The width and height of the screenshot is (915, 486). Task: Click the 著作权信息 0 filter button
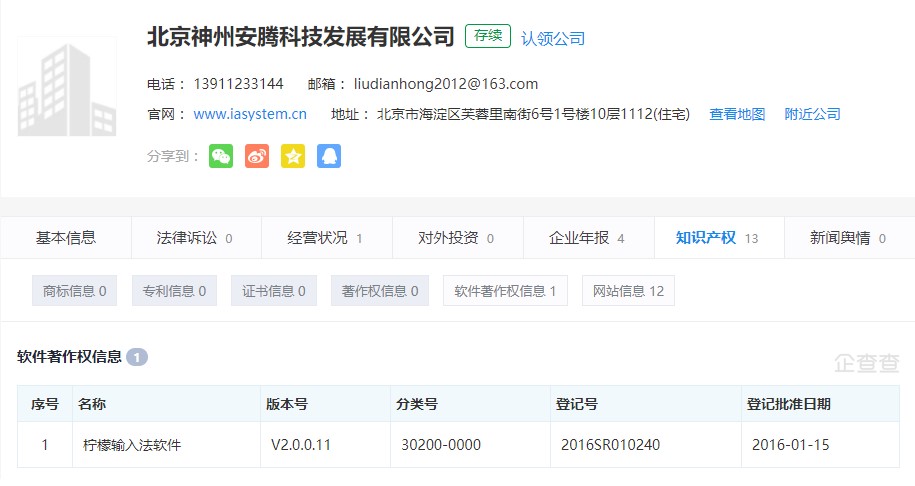click(x=380, y=291)
